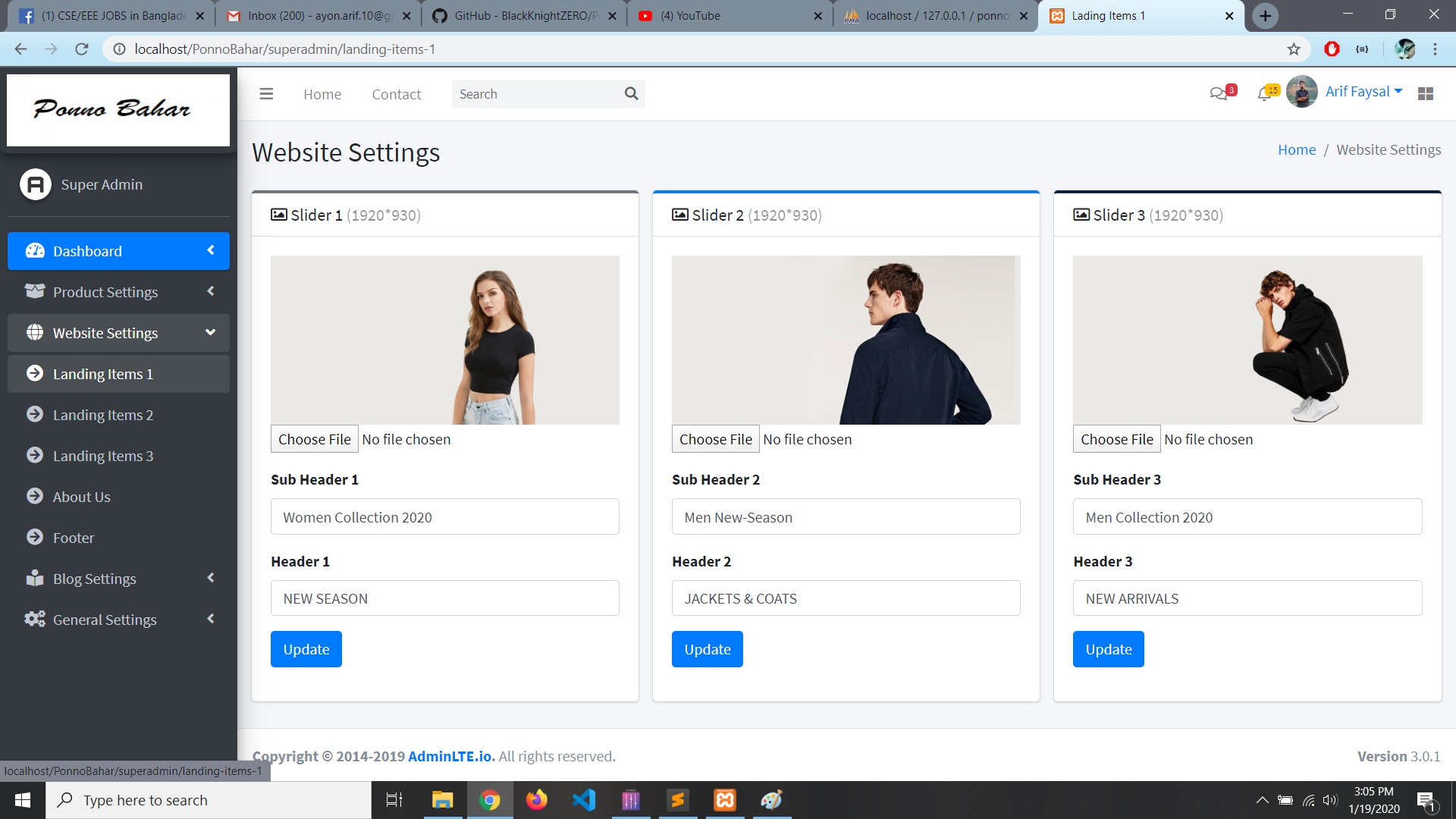The width and height of the screenshot is (1456, 819).
Task: Open the Home breadcrumb link
Action: [x=1297, y=149]
